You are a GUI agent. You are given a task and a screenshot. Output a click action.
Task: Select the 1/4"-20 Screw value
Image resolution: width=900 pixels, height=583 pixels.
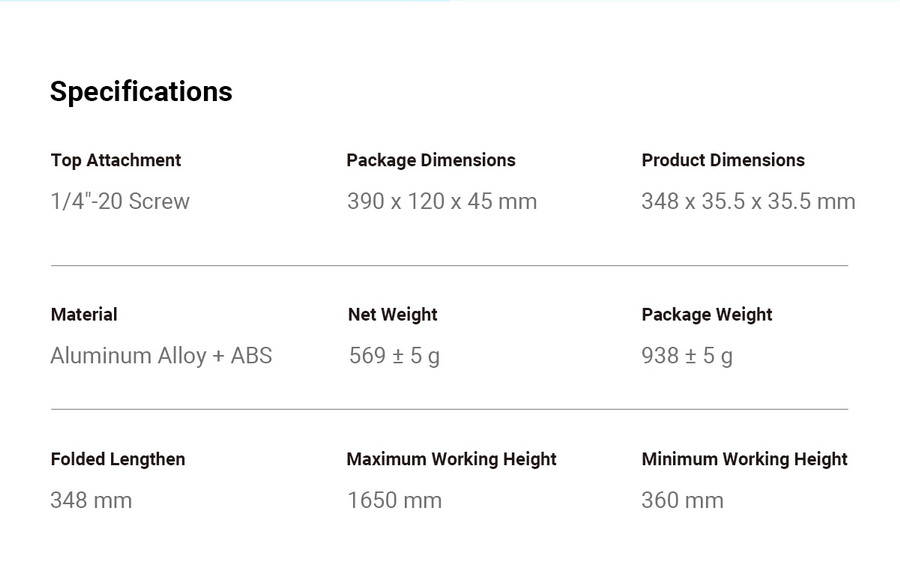click(x=120, y=201)
